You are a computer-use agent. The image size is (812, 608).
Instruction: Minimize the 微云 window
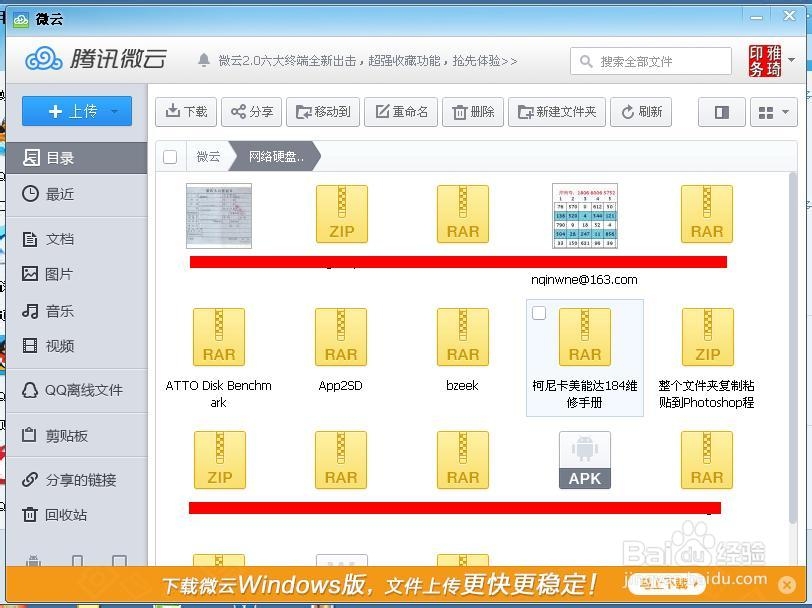[x=757, y=18]
